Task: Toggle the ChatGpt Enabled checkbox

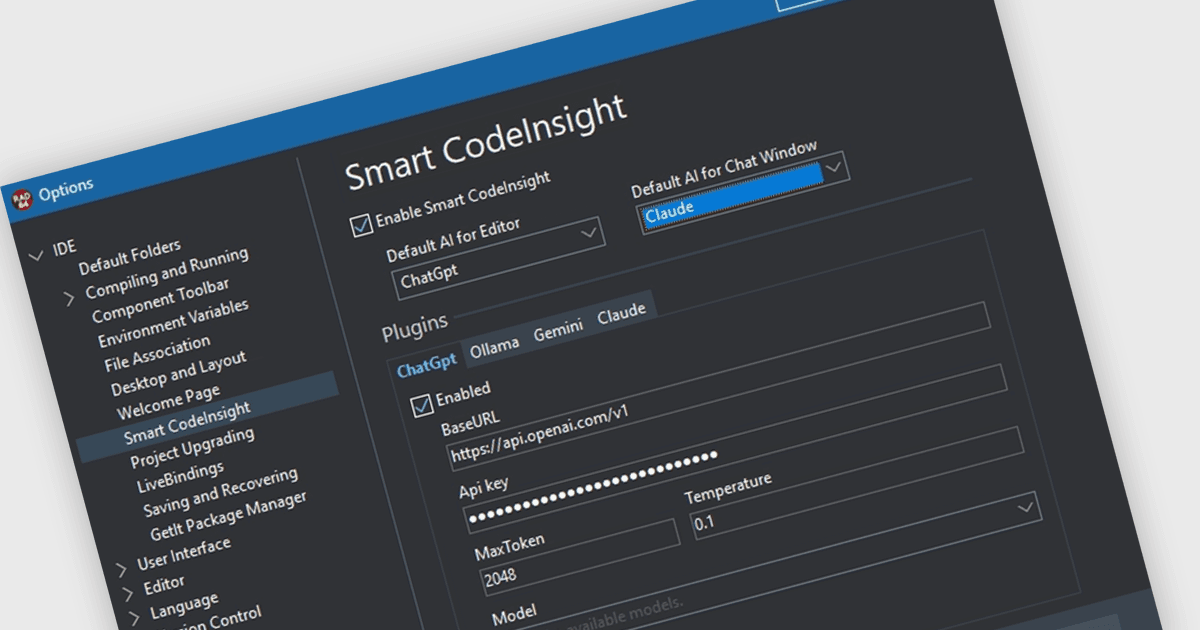Action: coord(422,405)
